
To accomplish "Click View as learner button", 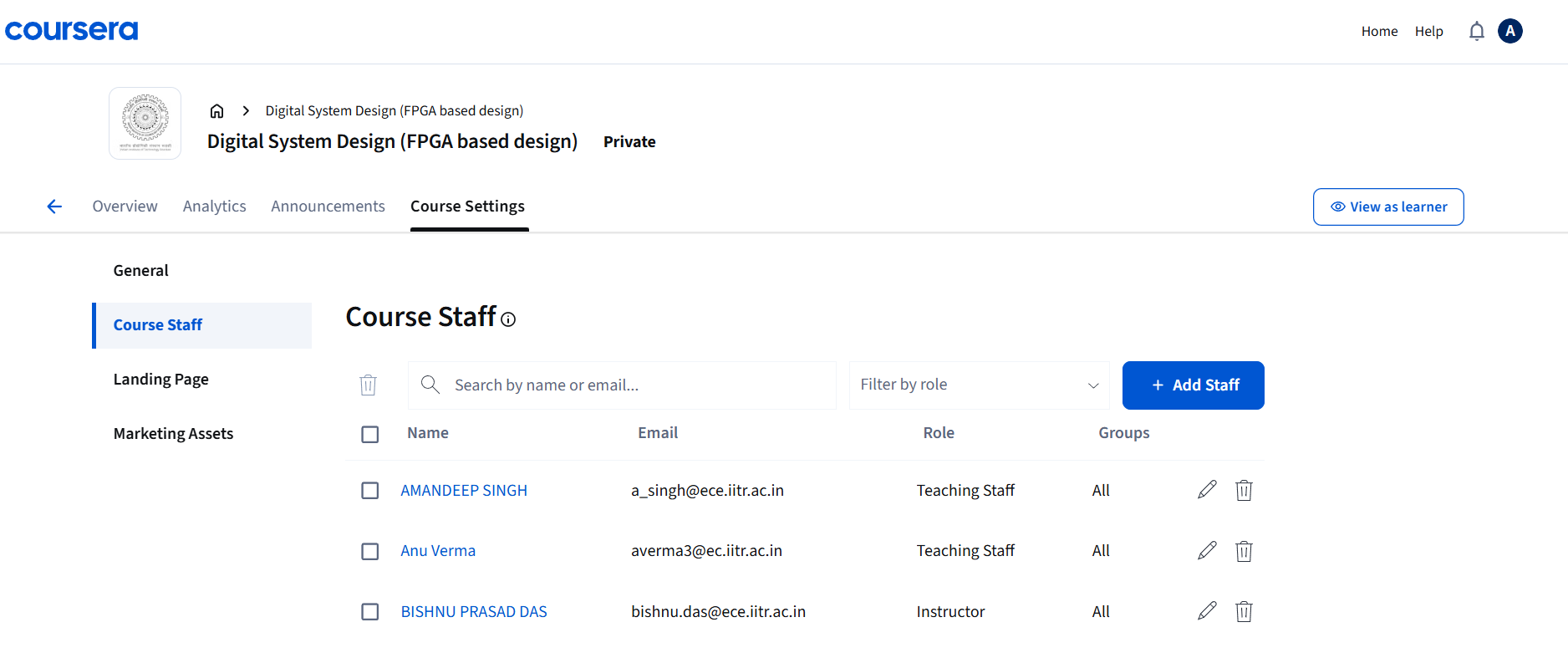I will 1388,207.
